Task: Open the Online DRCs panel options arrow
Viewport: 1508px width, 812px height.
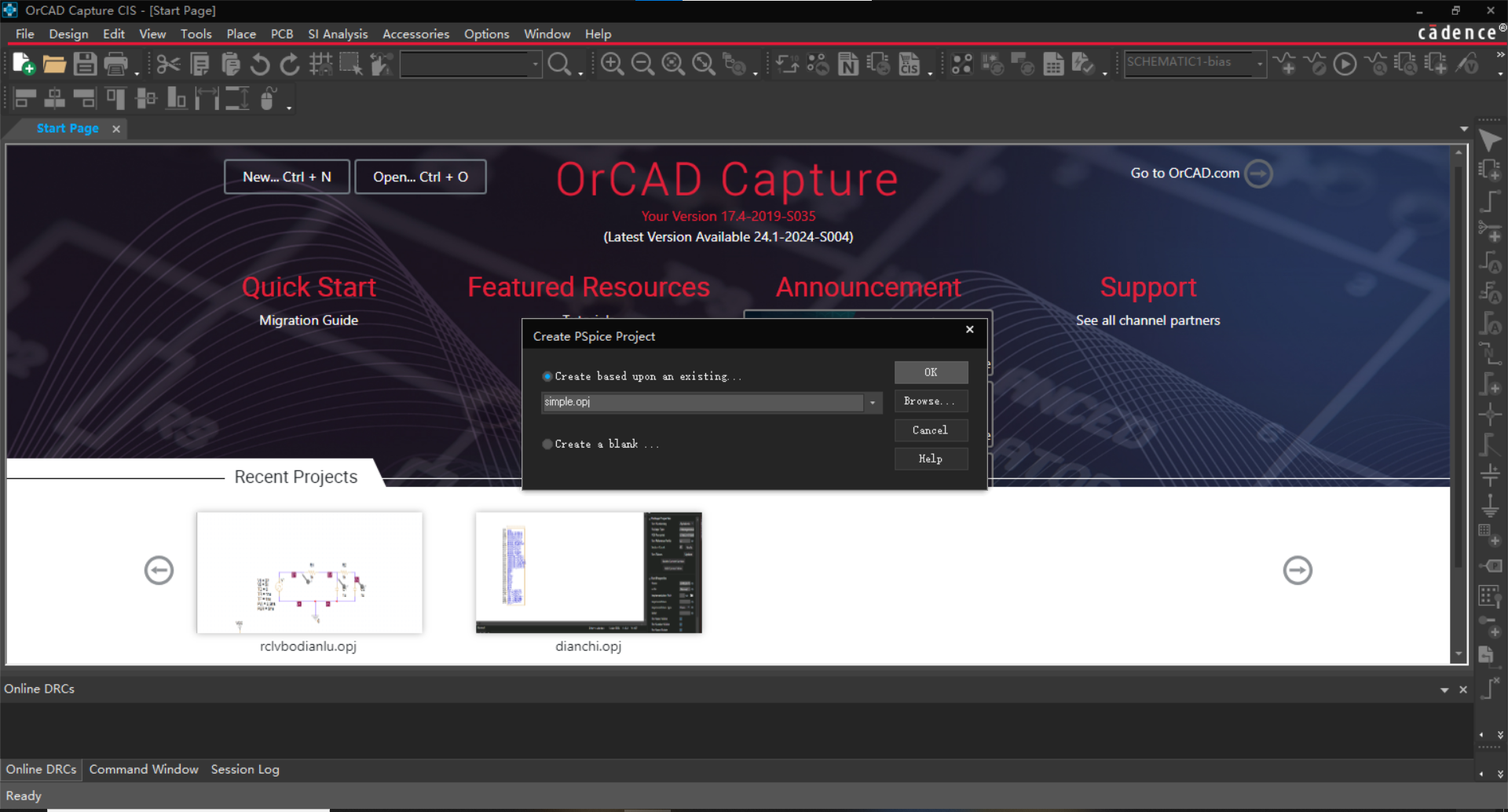Action: point(1444,689)
